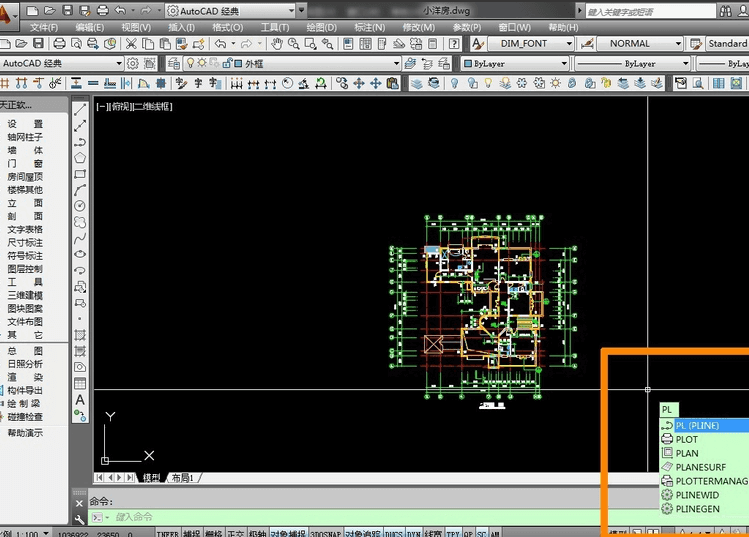This screenshot has height=537, width=749.
Task: Toggle 线宽 lineweight display in status bar
Action: point(433,533)
